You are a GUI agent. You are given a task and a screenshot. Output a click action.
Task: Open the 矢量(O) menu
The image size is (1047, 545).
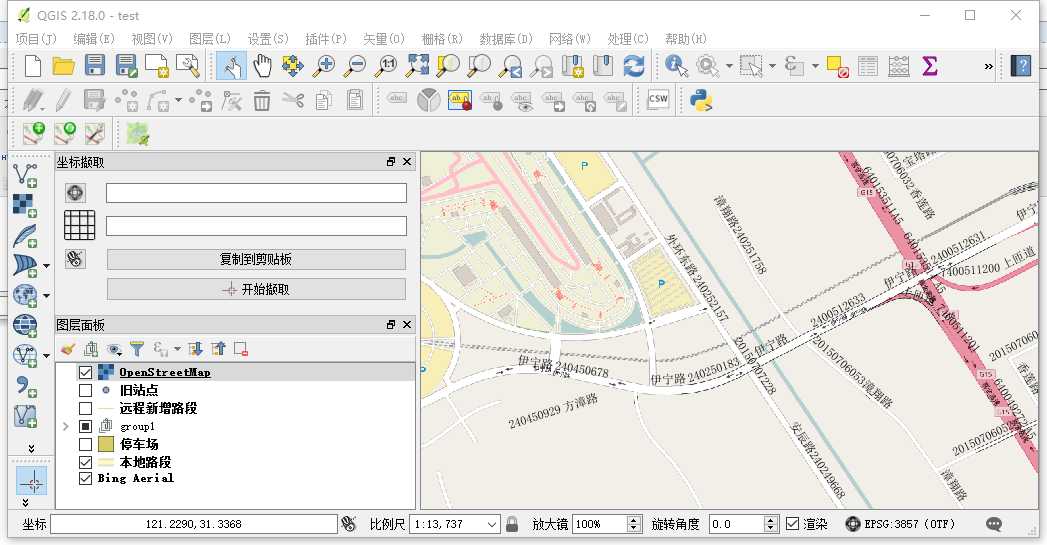[384, 39]
